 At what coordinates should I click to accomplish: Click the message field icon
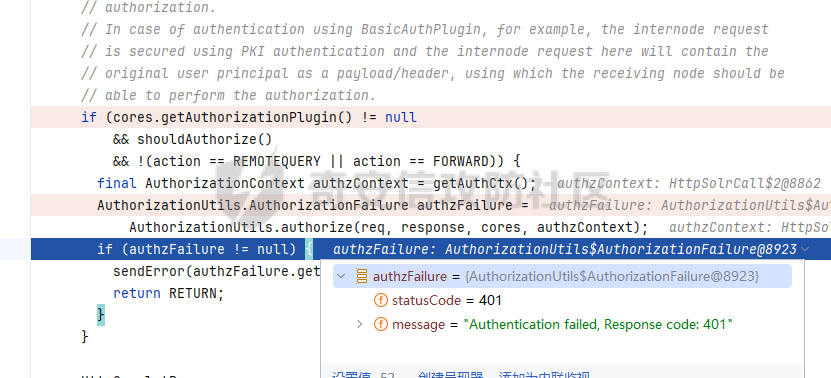tap(381, 324)
